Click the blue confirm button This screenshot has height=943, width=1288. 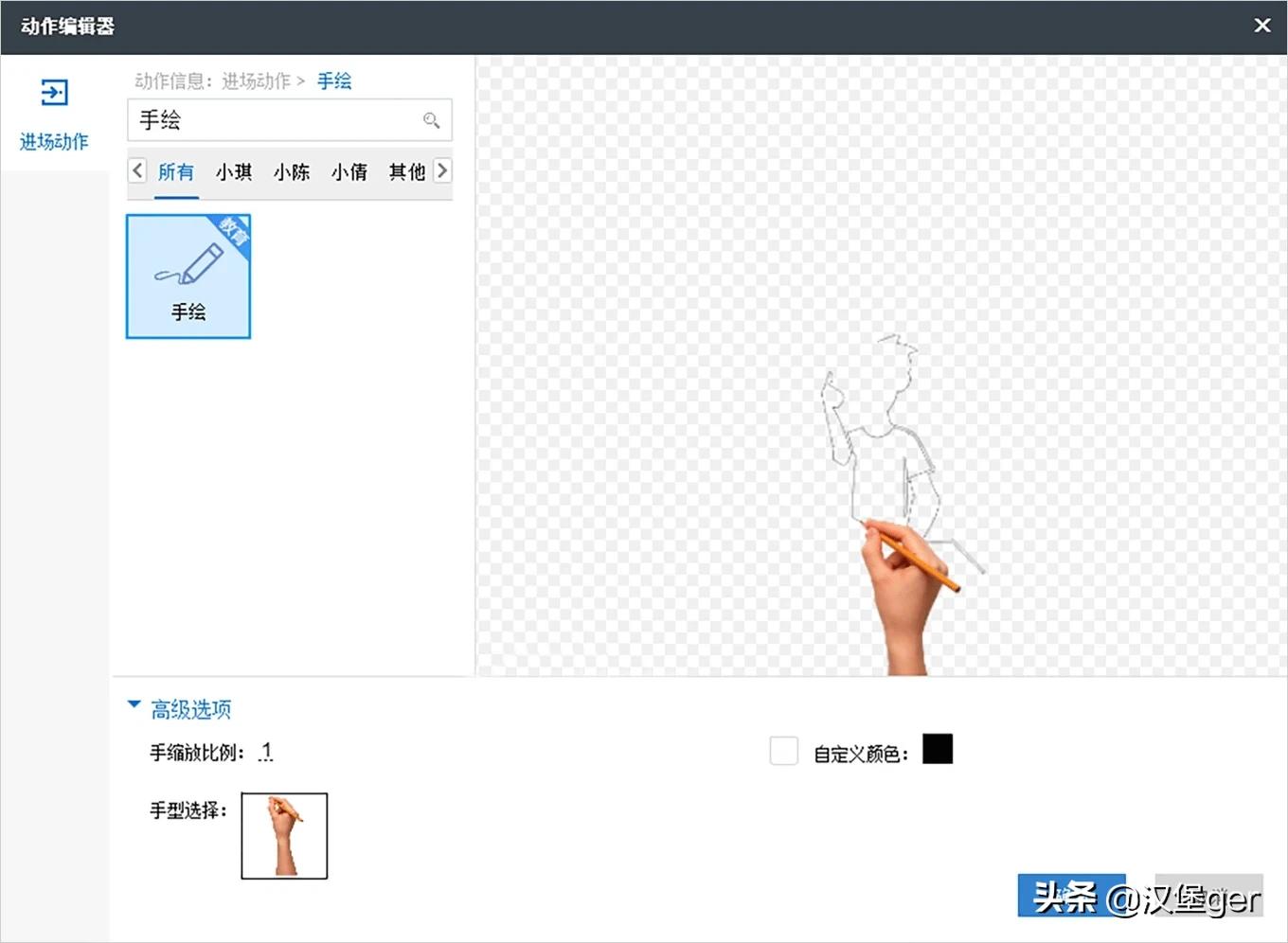point(1071,895)
